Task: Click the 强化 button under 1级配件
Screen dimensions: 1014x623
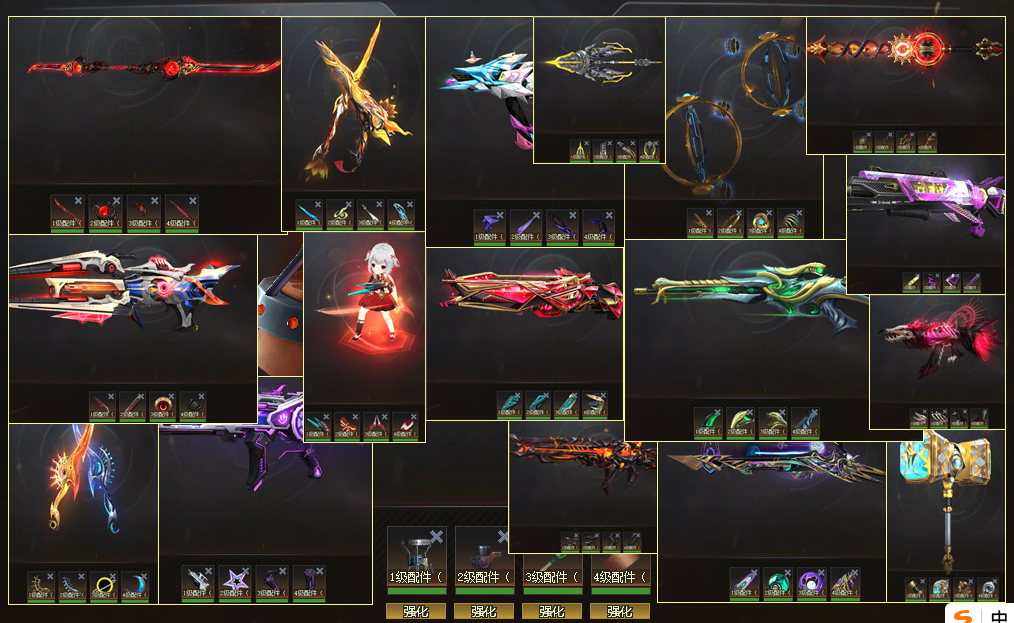Action: [x=416, y=611]
